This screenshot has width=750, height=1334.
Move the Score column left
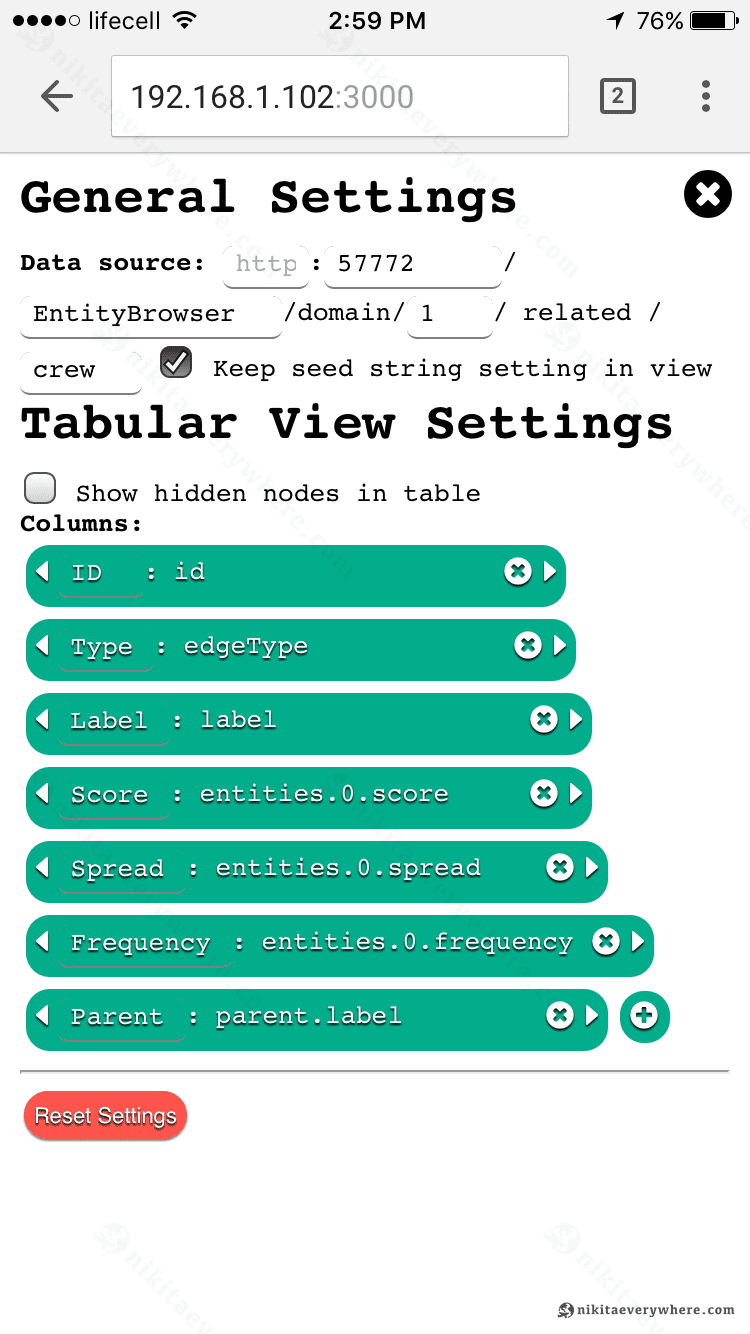42,793
